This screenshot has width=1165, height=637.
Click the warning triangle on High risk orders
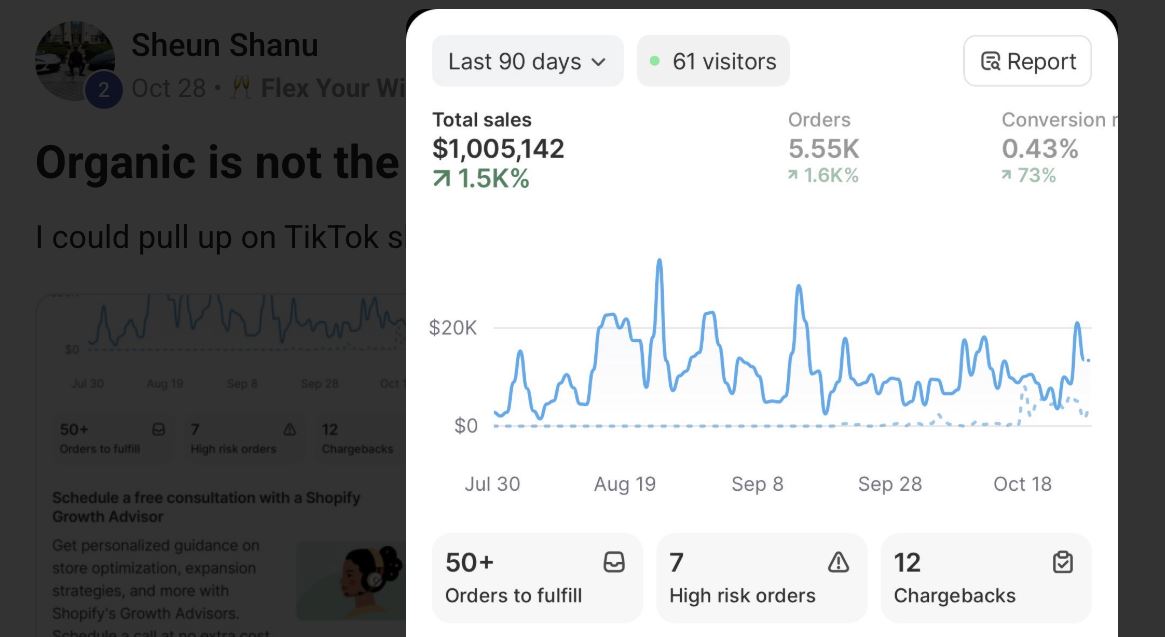click(x=838, y=563)
